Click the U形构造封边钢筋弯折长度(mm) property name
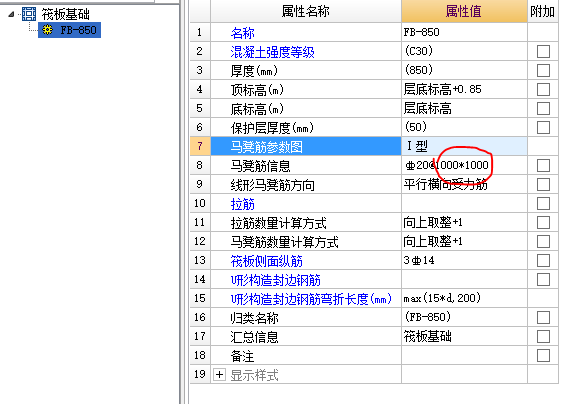The height and width of the screenshot is (404, 569). click(311, 299)
